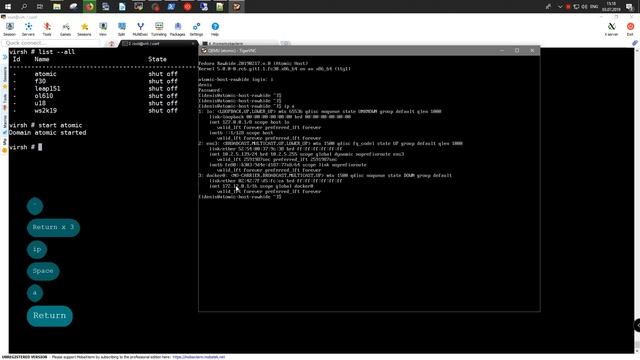Click the main terminal vertical scrollbar
Viewport: 640px width, 360px height.
pos(637,200)
